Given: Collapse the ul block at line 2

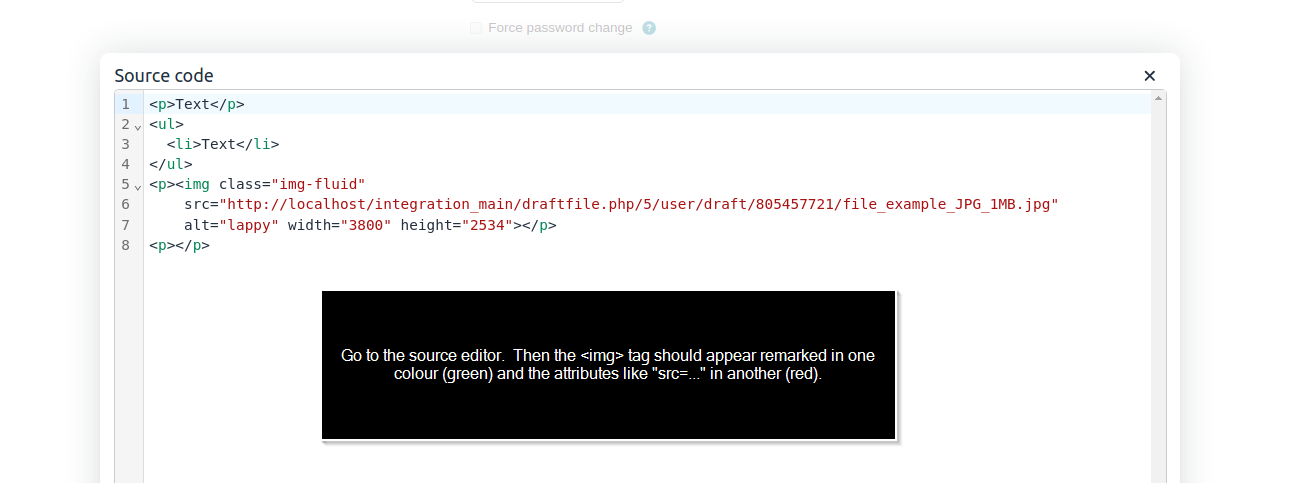Looking at the screenshot, I should [138, 126].
